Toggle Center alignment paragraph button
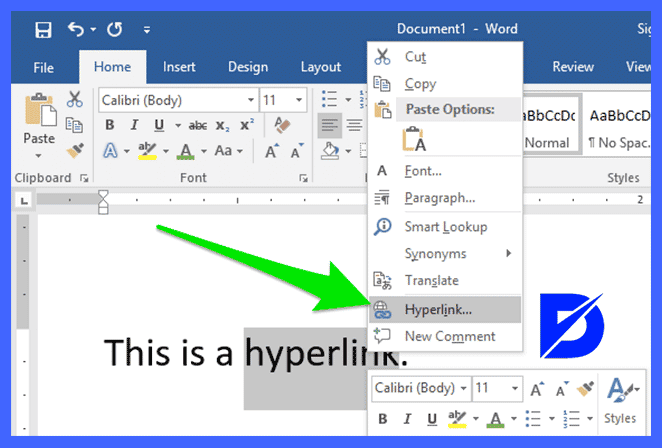Viewport: 662px width, 448px height. click(354, 125)
